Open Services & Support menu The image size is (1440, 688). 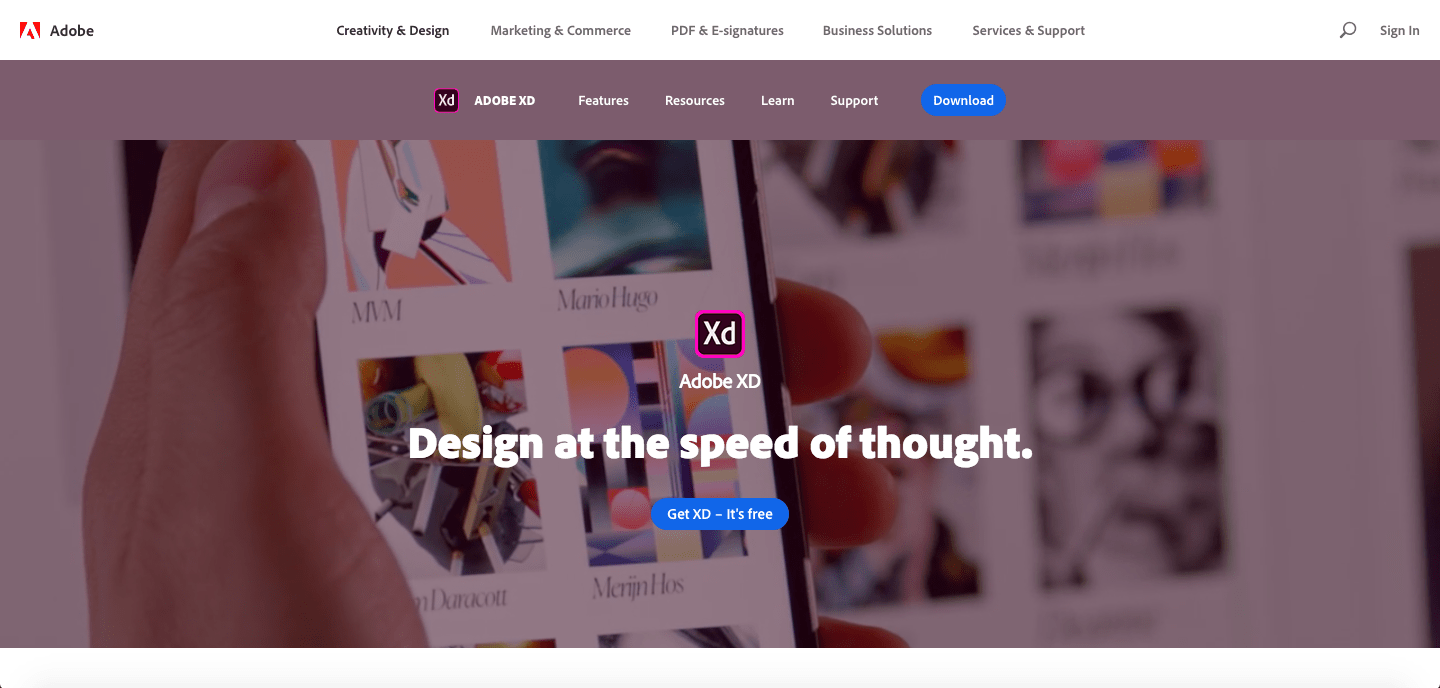(x=1028, y=30)
